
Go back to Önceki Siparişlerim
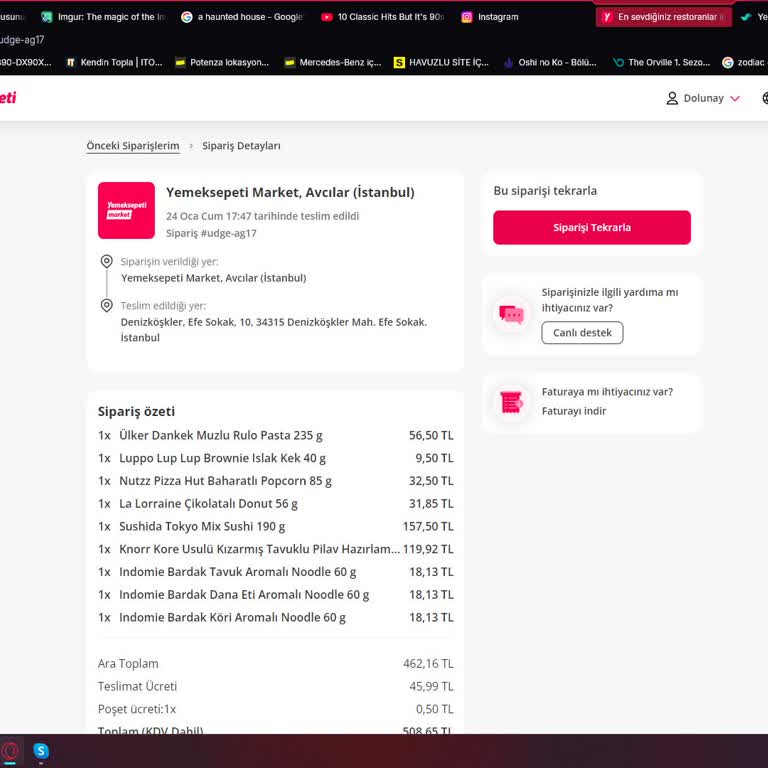133,146
